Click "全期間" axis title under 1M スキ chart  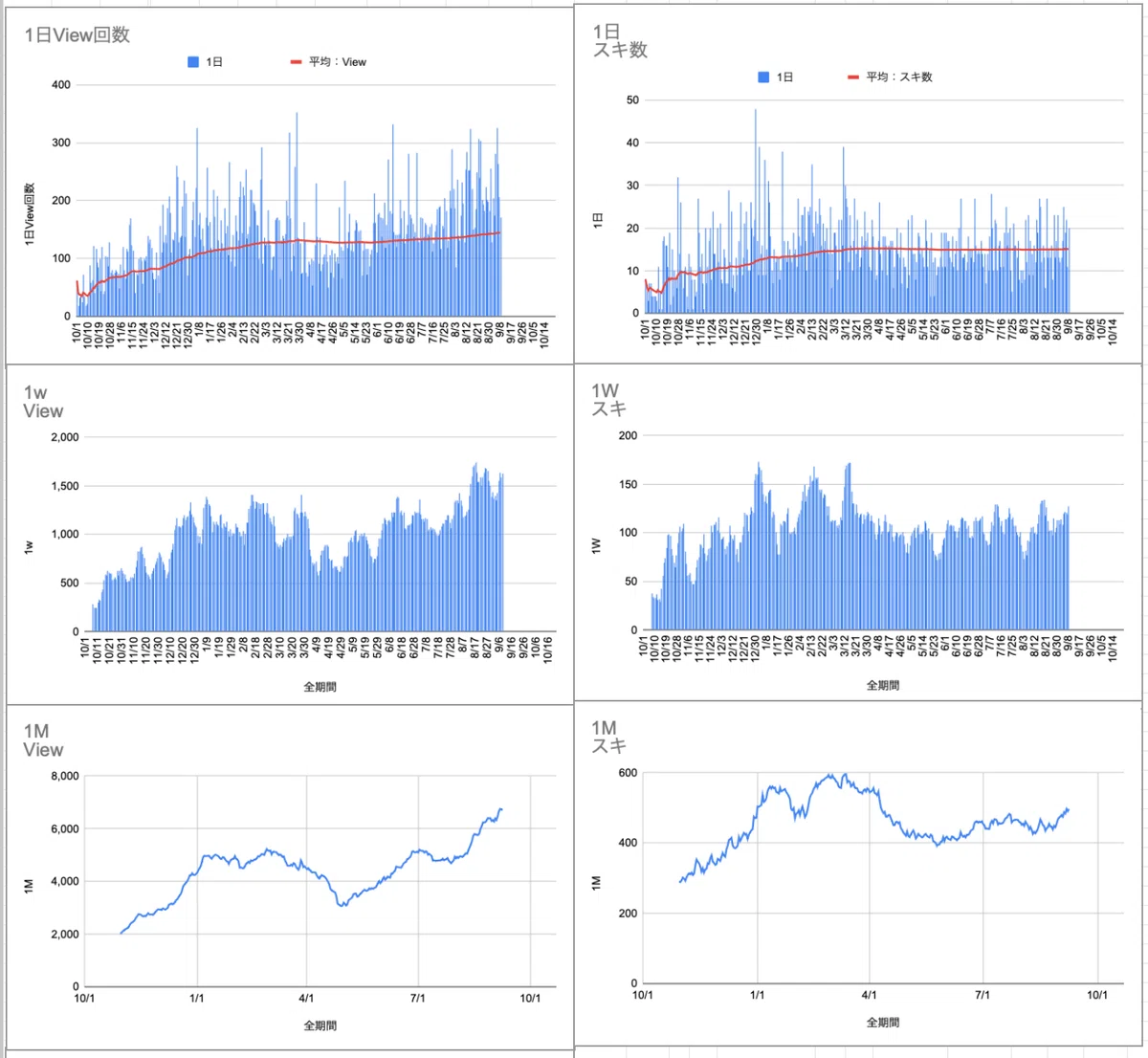(882, 1023)
